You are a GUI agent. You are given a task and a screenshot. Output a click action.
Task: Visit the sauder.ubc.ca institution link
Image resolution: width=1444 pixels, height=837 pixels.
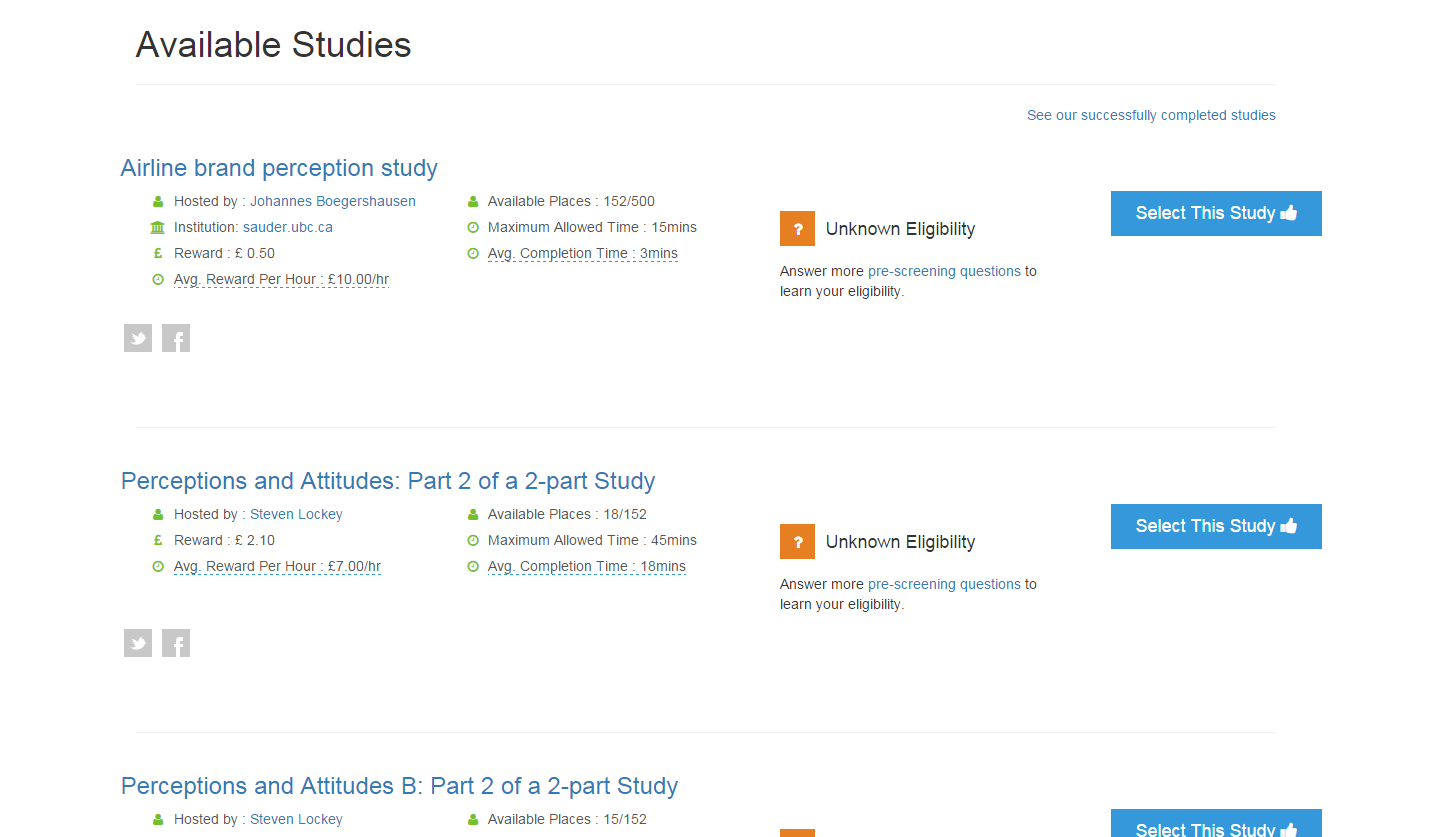coord(287,227)
